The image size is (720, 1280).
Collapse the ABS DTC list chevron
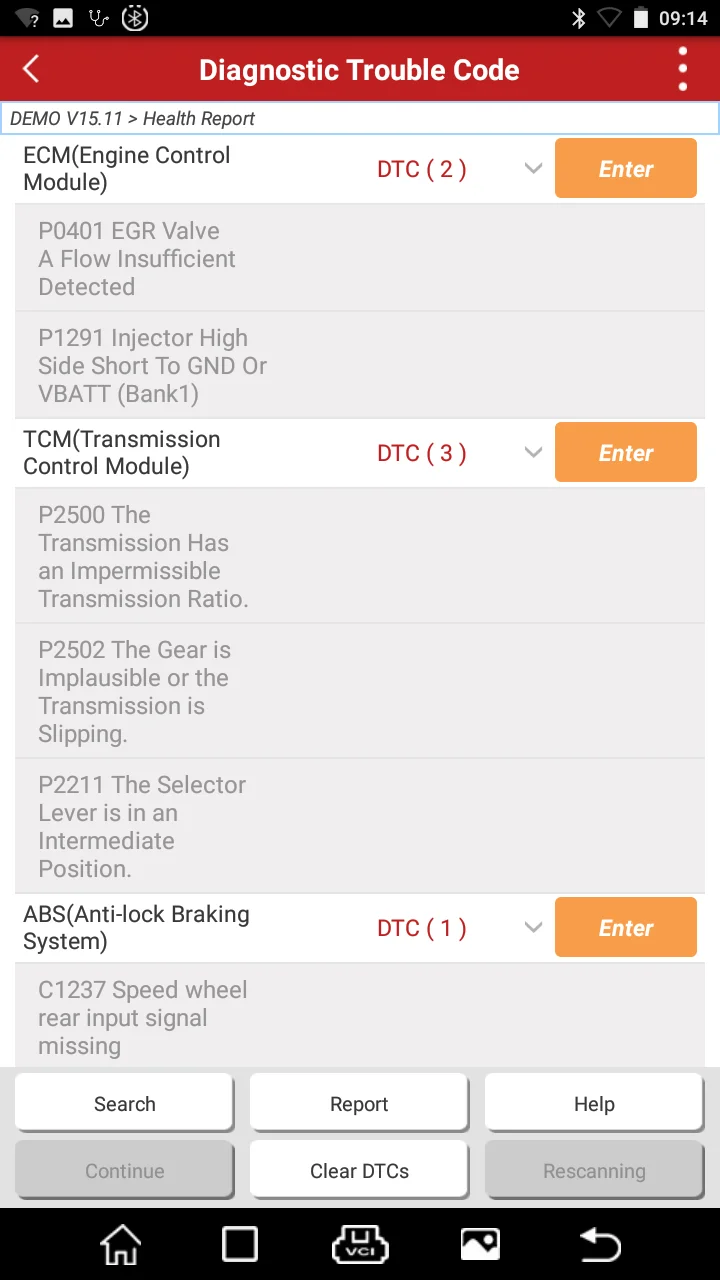point(533,928)
